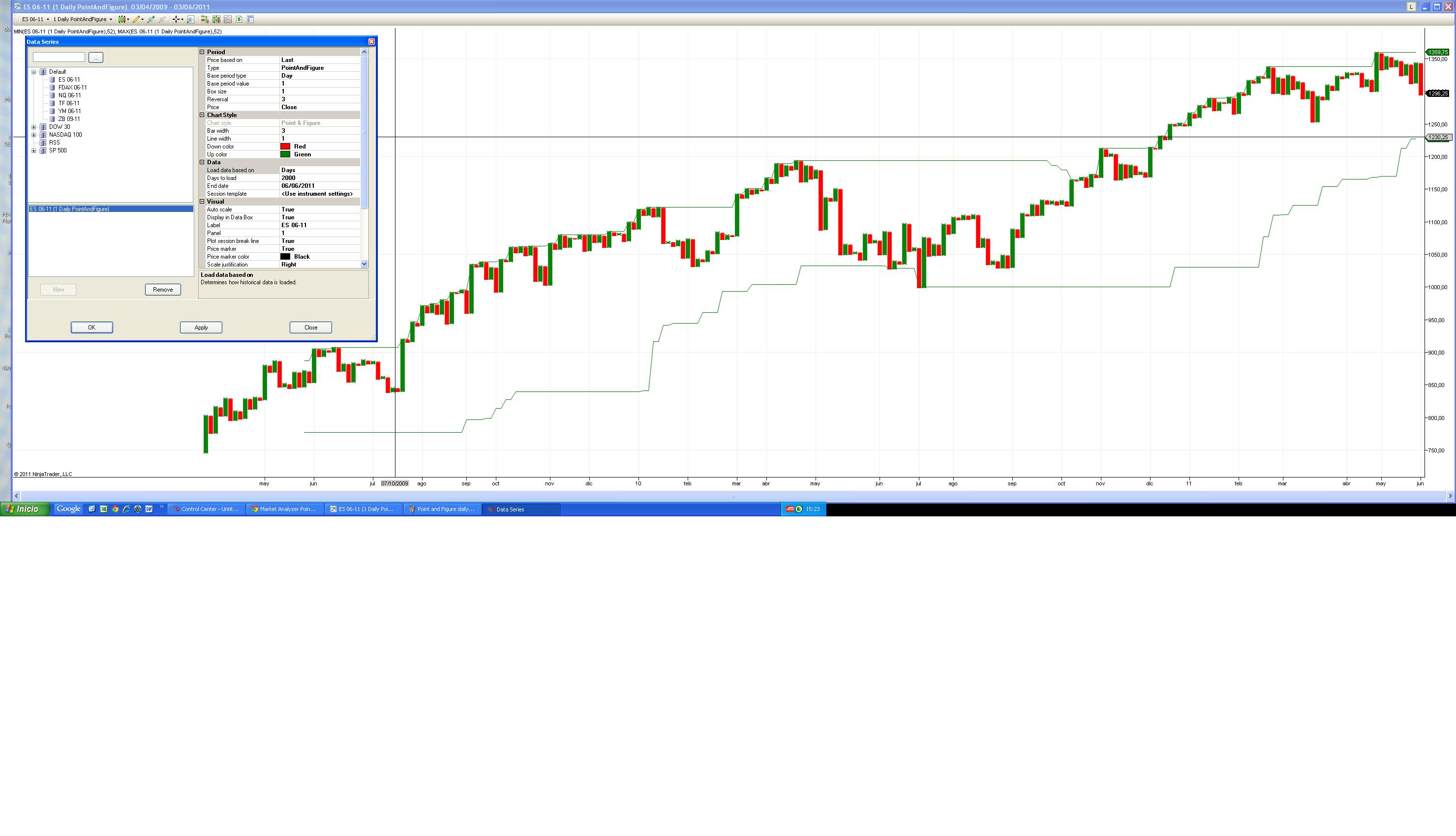This screenshot has height=836, width=1456.
Task: Click the instrument search input field
Action: pyautogui.click(x=59, y=58)
